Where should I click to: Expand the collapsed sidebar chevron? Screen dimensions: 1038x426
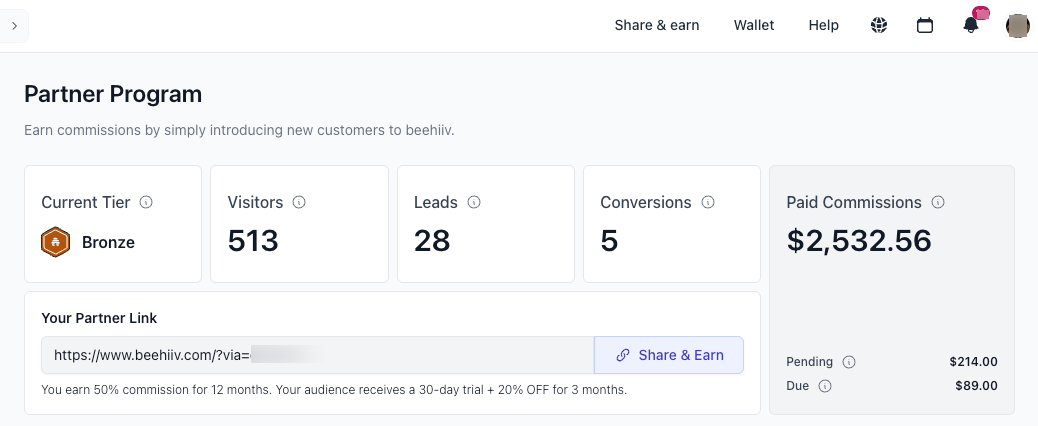pyautogui.click(x=14, y=26)
